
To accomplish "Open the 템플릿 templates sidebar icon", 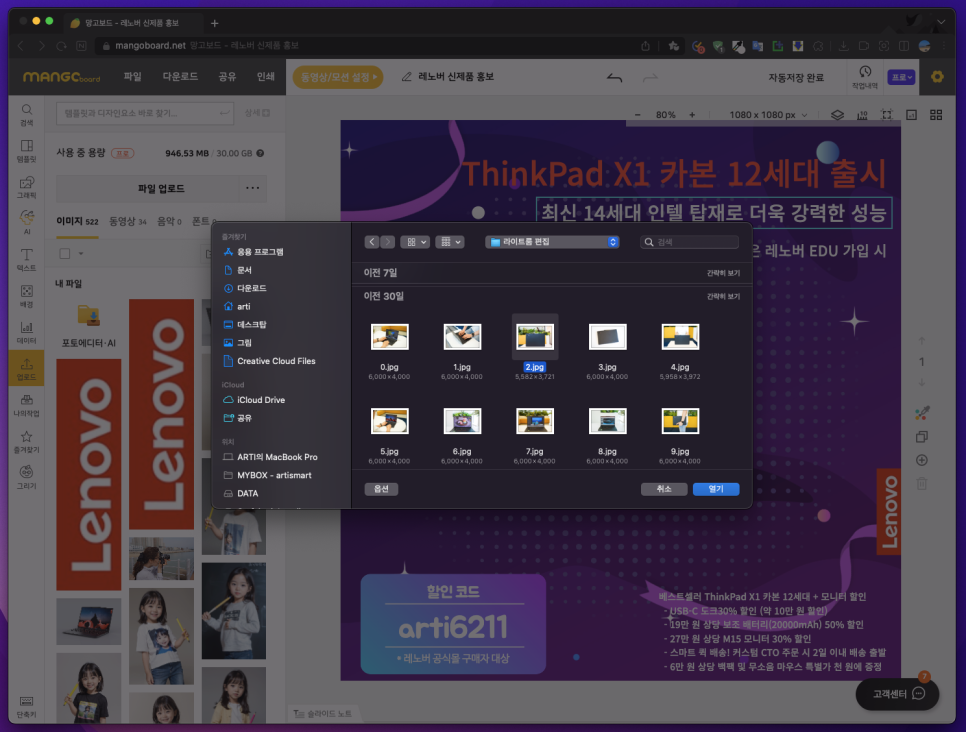I will point(26,151).
